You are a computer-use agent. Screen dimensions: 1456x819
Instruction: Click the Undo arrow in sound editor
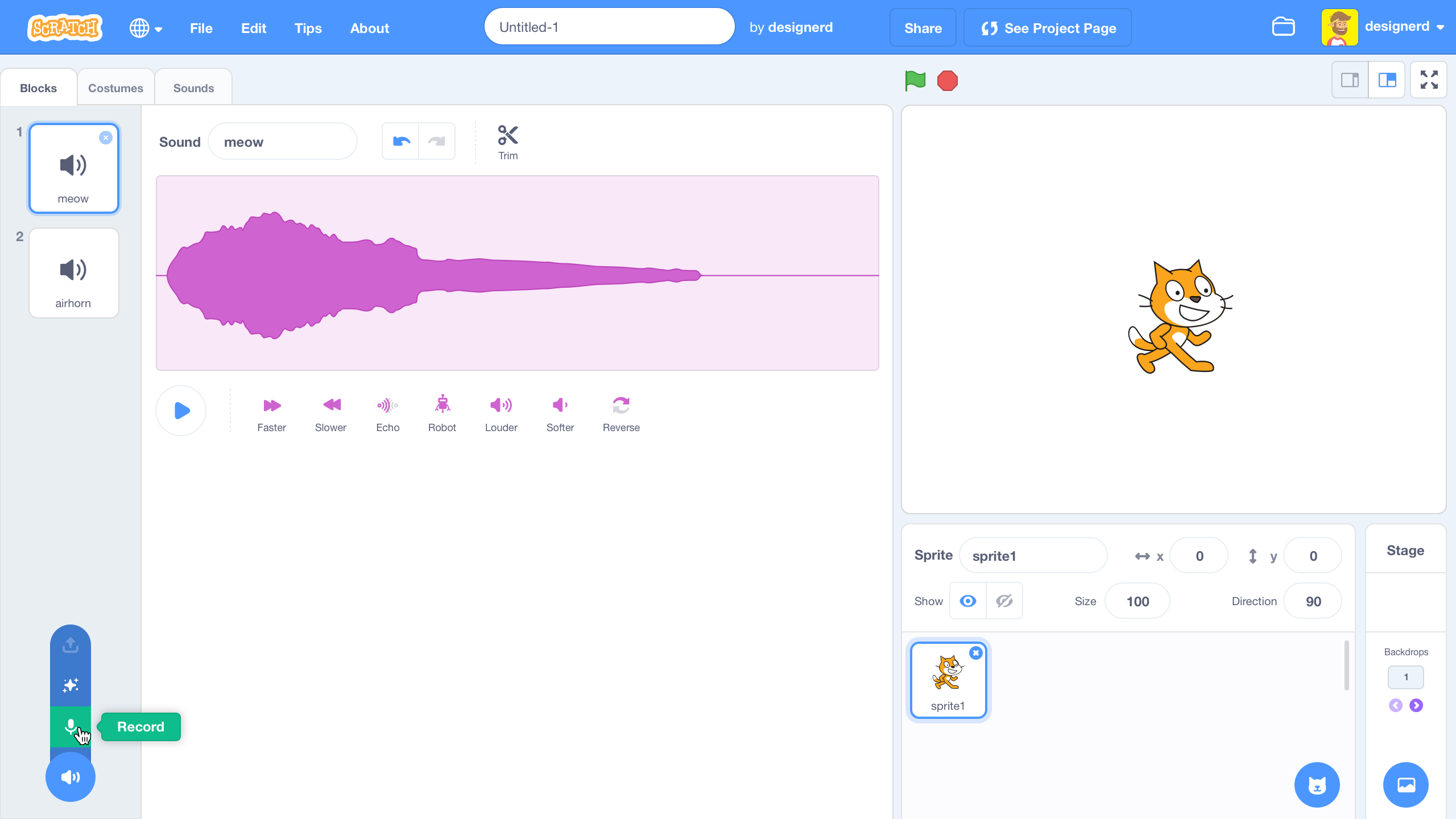point(401,141)
